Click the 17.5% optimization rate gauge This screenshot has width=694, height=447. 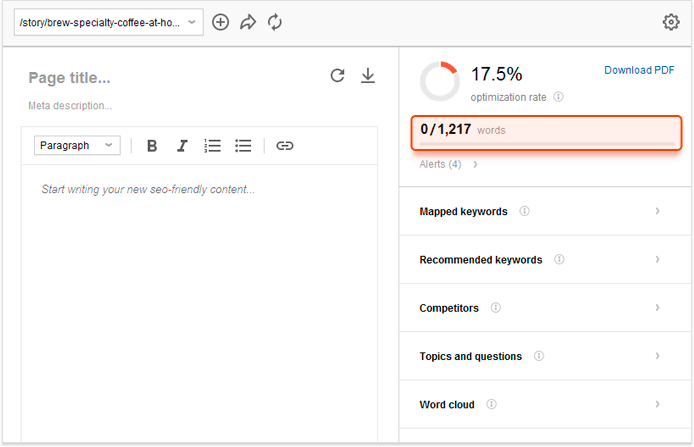440,81
